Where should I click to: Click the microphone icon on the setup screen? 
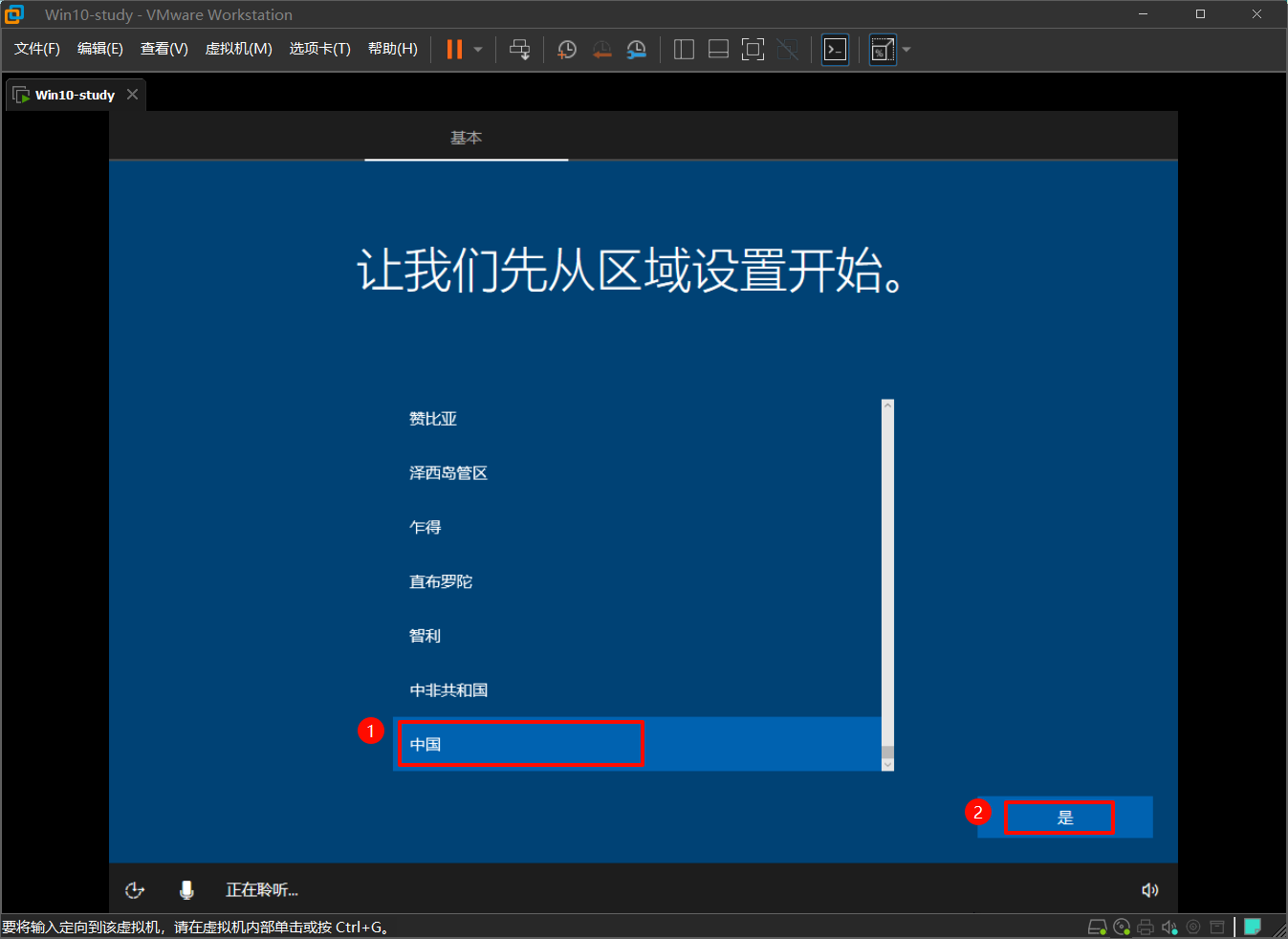tap(186, 889)
